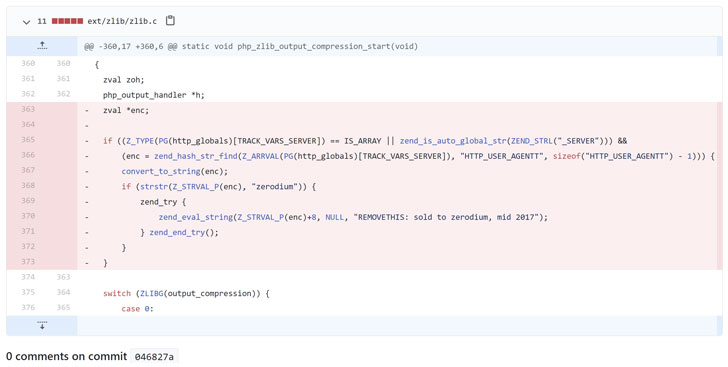
Task: Expand hidden lines below line 376
Action: [x=42, y=325]
